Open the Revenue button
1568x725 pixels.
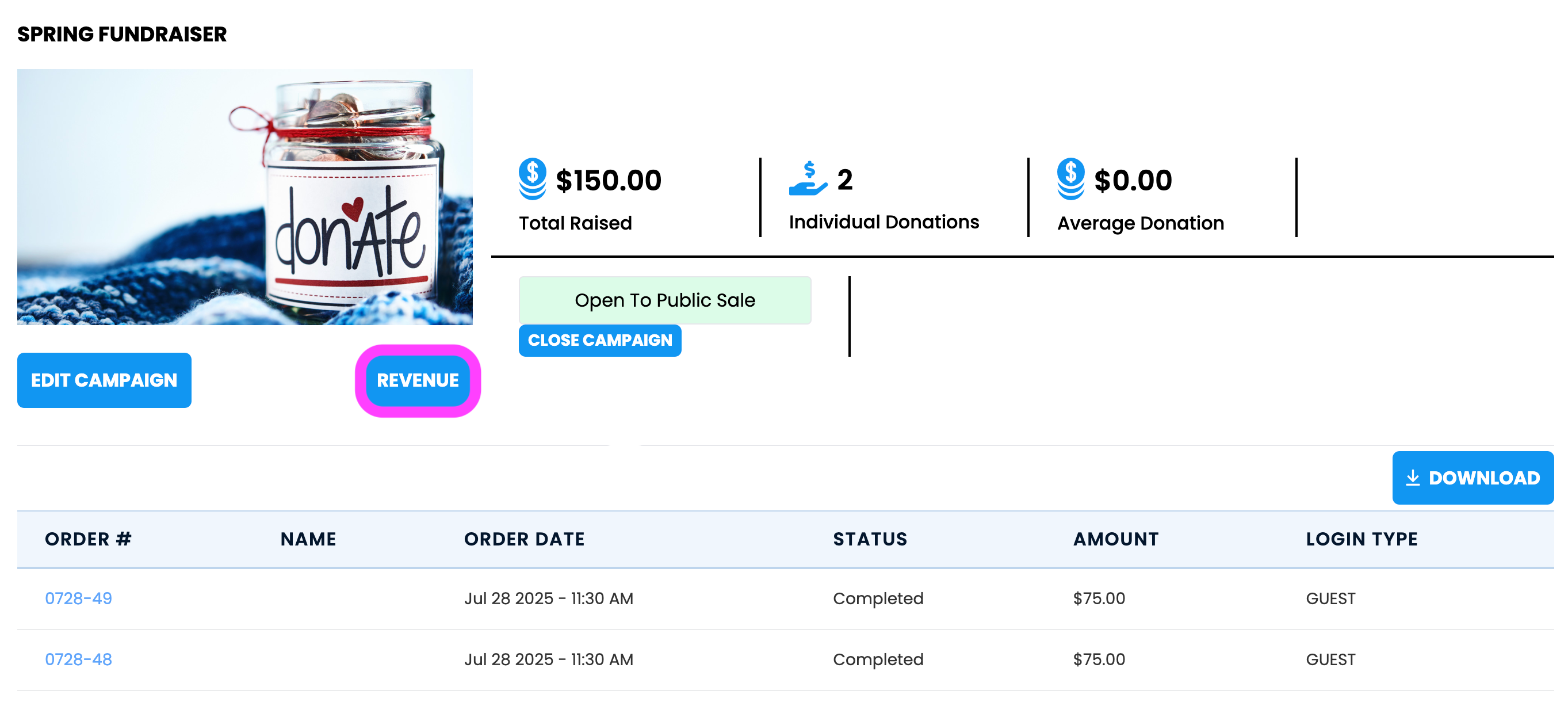[x=418, y=380]
